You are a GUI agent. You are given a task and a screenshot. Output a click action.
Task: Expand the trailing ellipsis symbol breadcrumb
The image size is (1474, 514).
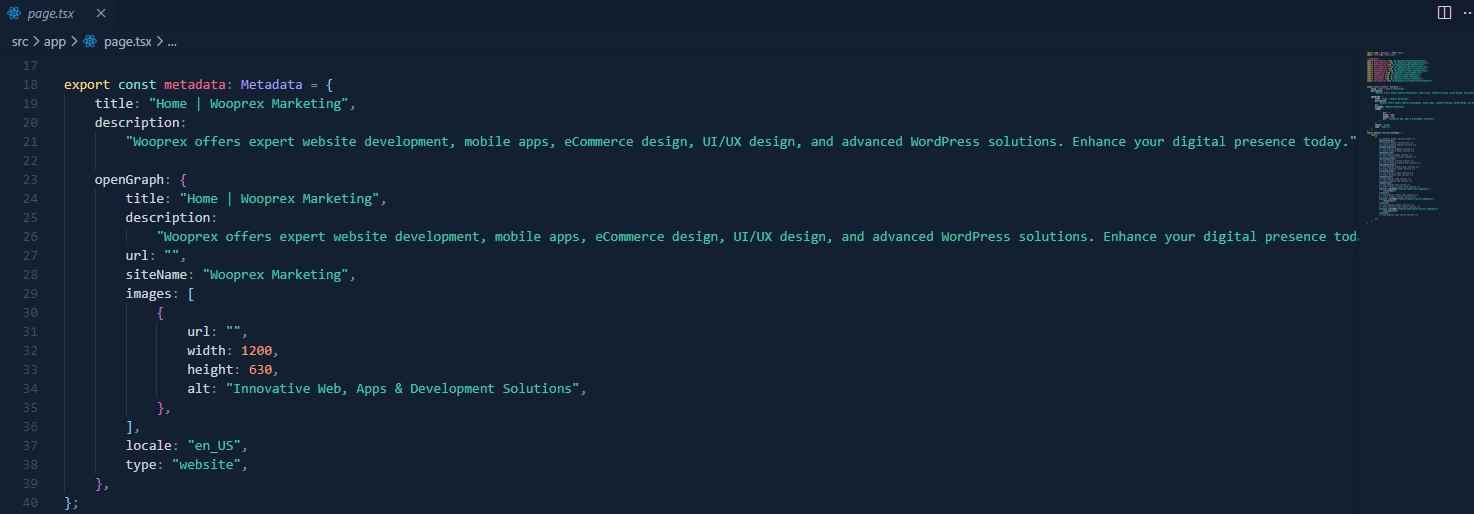[x=171, y=42]
